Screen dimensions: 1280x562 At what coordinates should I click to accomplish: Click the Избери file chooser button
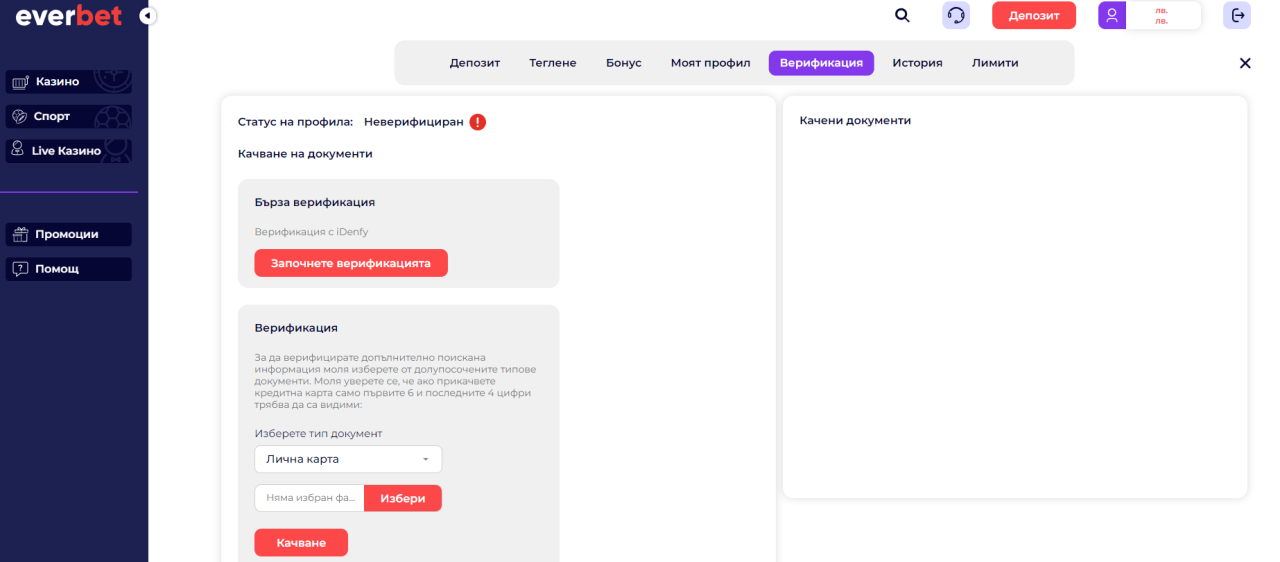(402, 498)
